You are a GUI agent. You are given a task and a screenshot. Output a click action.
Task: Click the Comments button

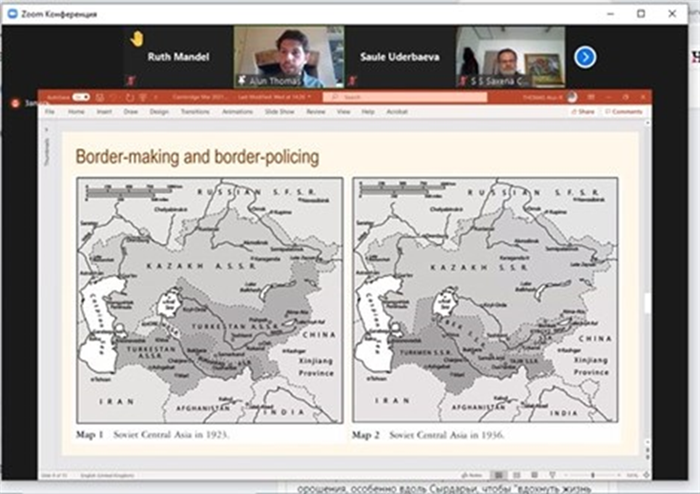(x=624, y=112)
